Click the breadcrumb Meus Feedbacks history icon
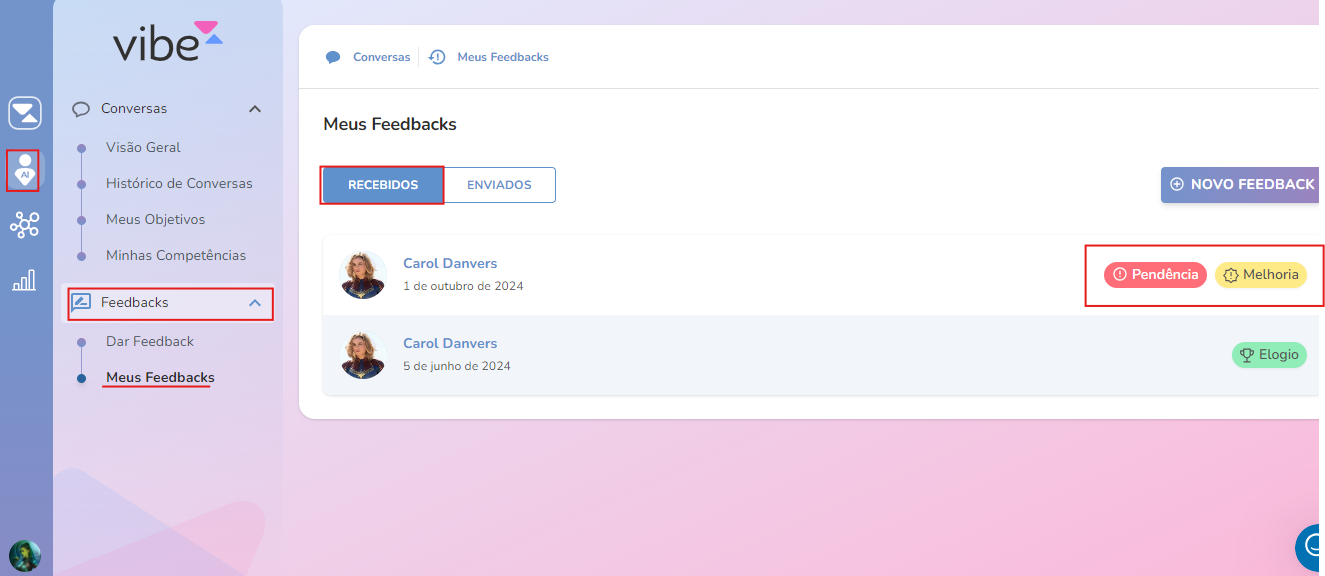Viewport: 1325px width, 576px height. click(x=437, y=57)
